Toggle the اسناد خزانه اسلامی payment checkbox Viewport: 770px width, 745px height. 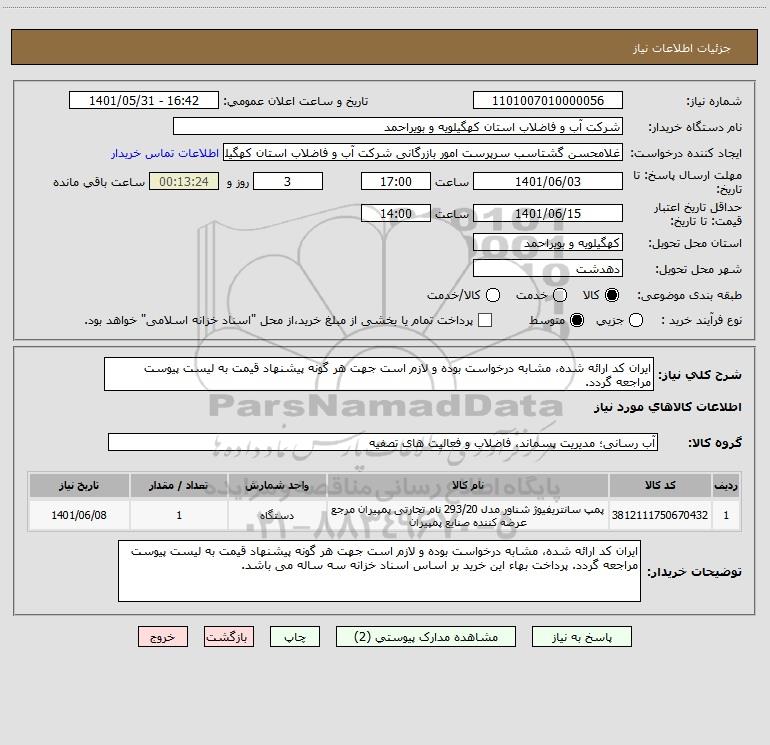click(485, 320)
